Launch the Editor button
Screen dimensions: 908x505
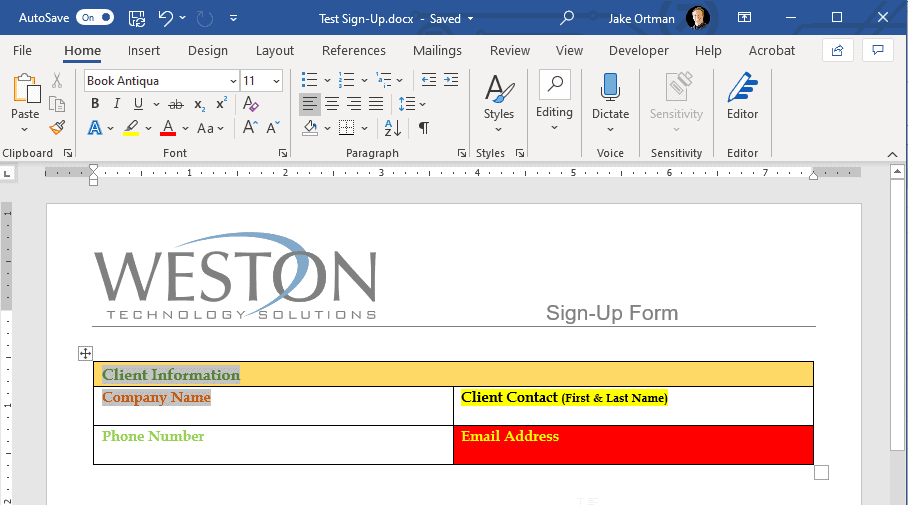pos(742,96)
